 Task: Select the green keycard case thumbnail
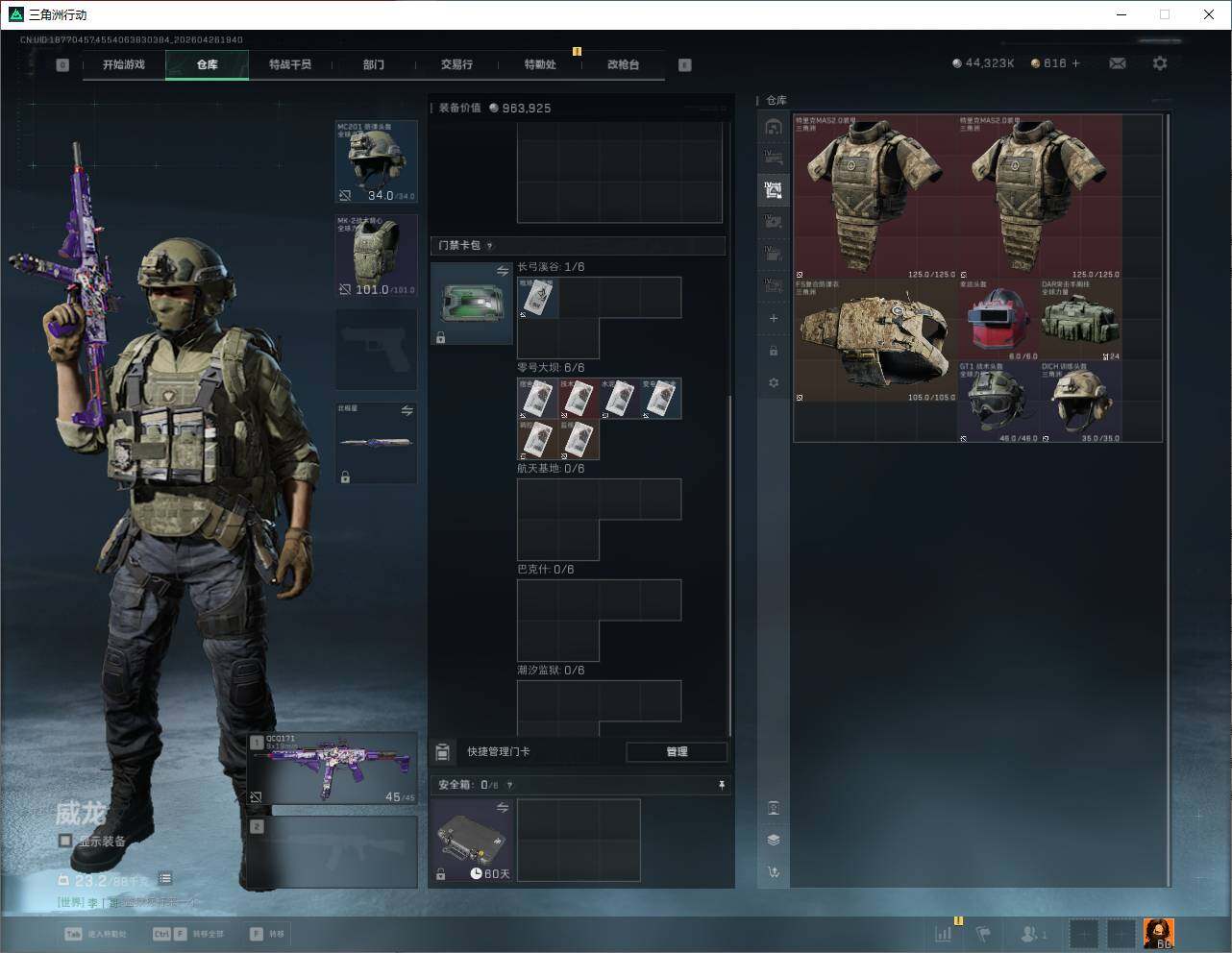pos(472,304)
